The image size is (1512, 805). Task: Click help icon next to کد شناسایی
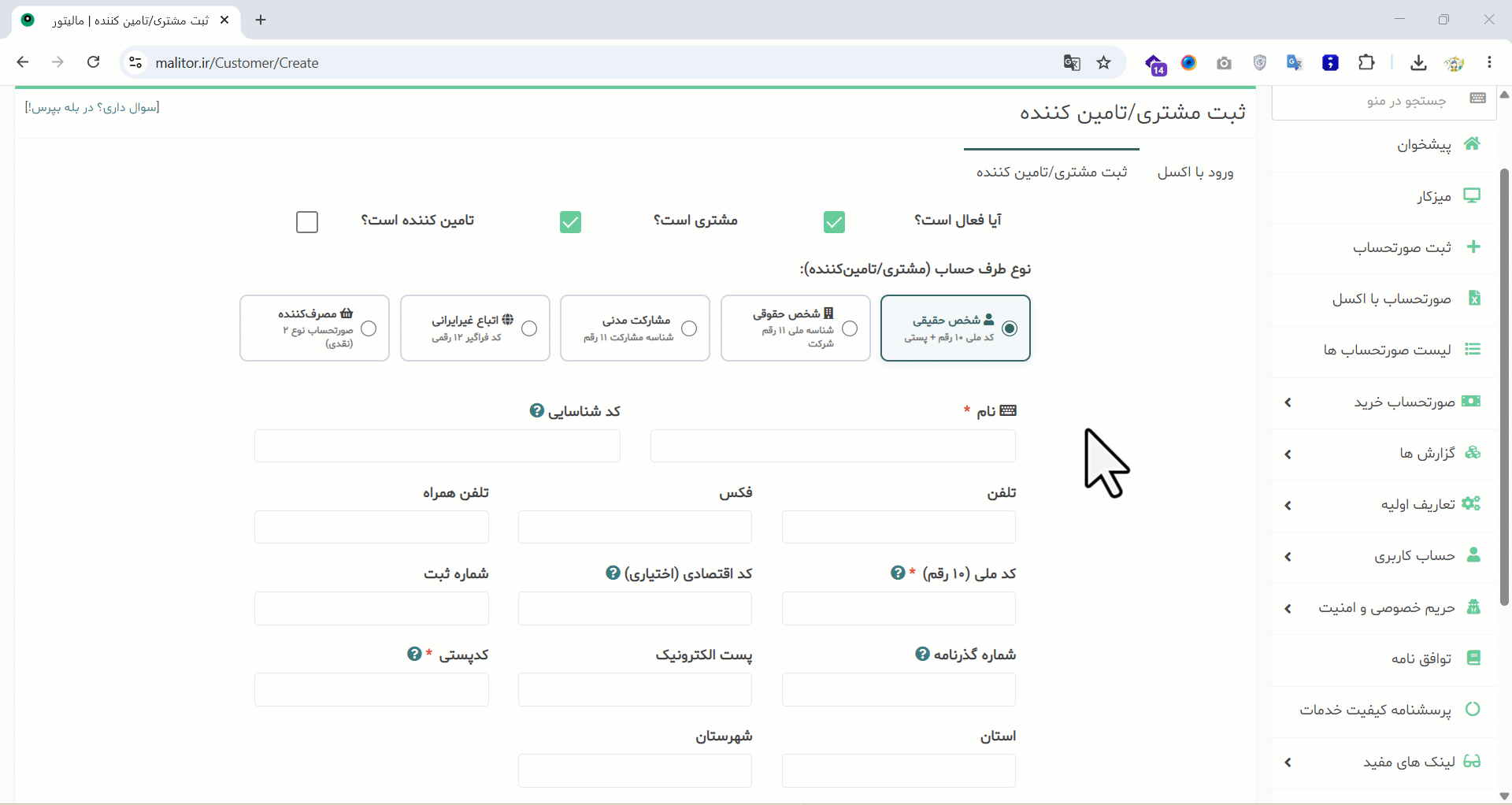coord(537,410)
